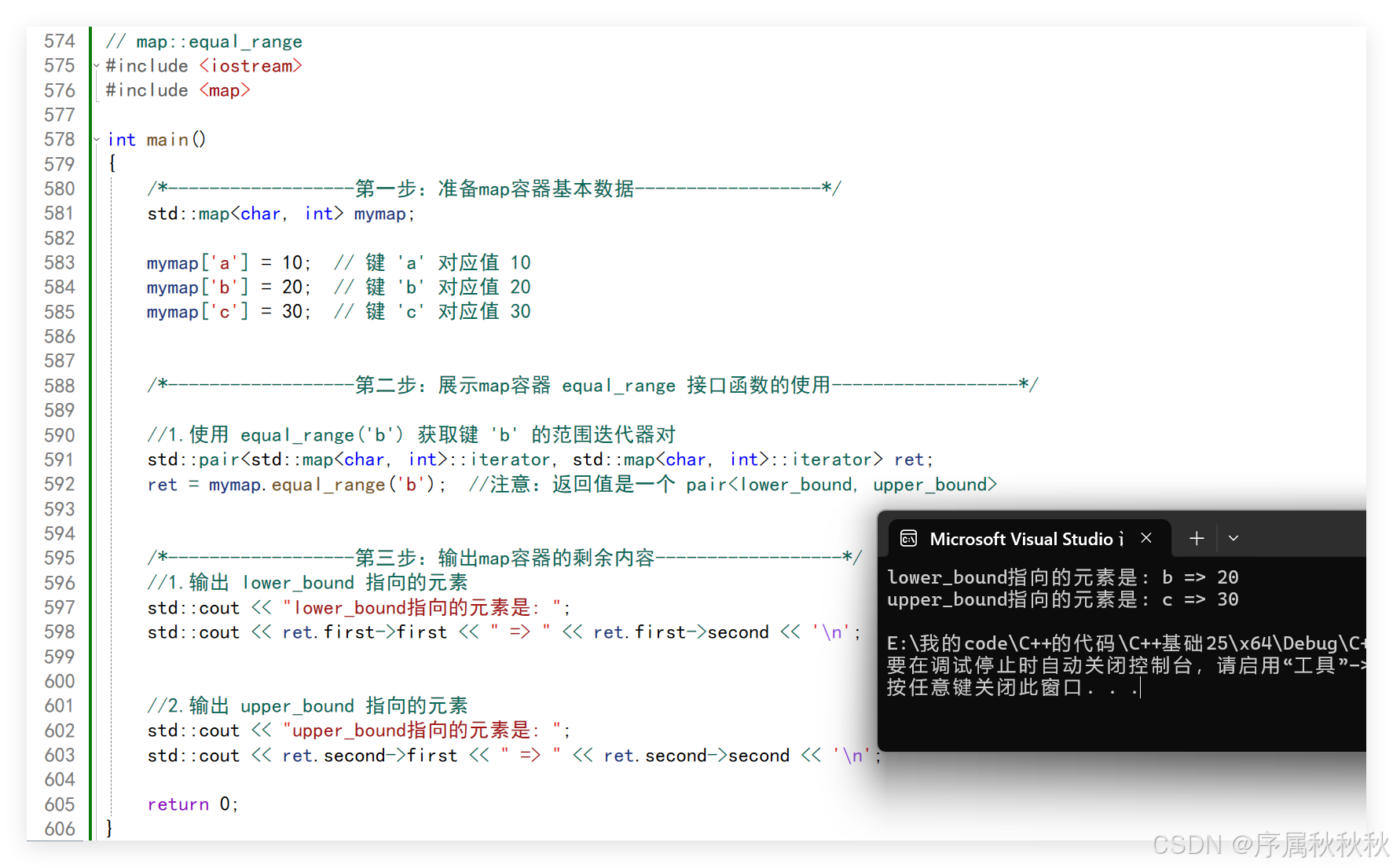The width and height of the screenshot is (1393, 868).
Task: Select the Microsoft Visual Studio console tab
Action: 1029,538
